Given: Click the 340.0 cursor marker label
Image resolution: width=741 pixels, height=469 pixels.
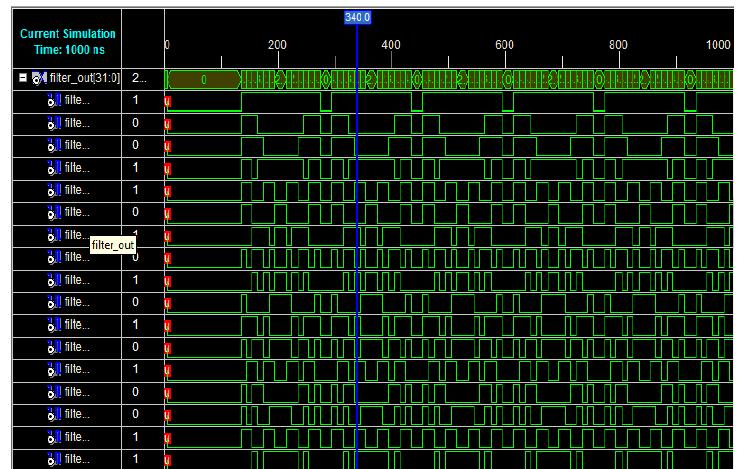Looking at the screenshot, I should tap(357, 17).
